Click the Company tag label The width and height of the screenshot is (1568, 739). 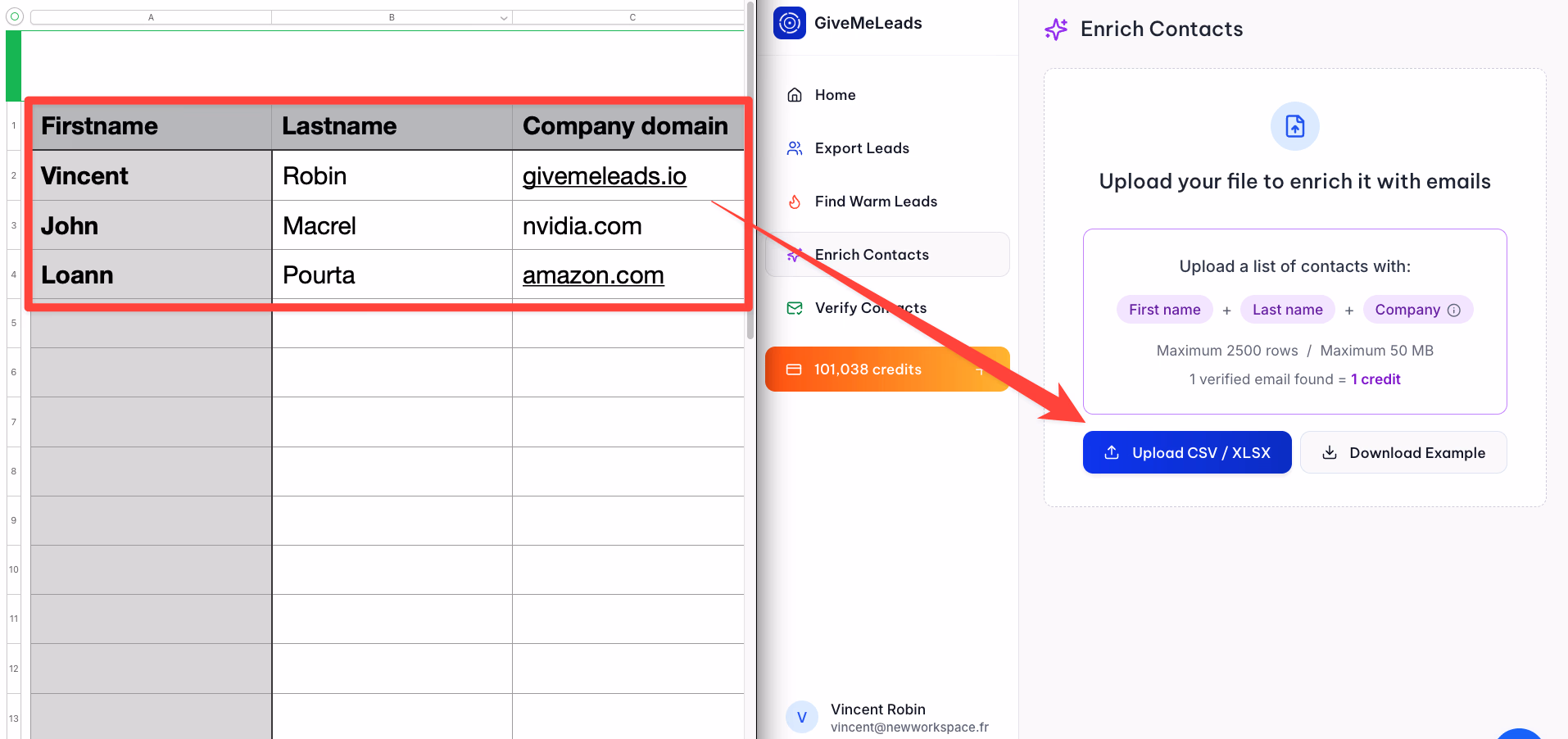point(1407,310)
